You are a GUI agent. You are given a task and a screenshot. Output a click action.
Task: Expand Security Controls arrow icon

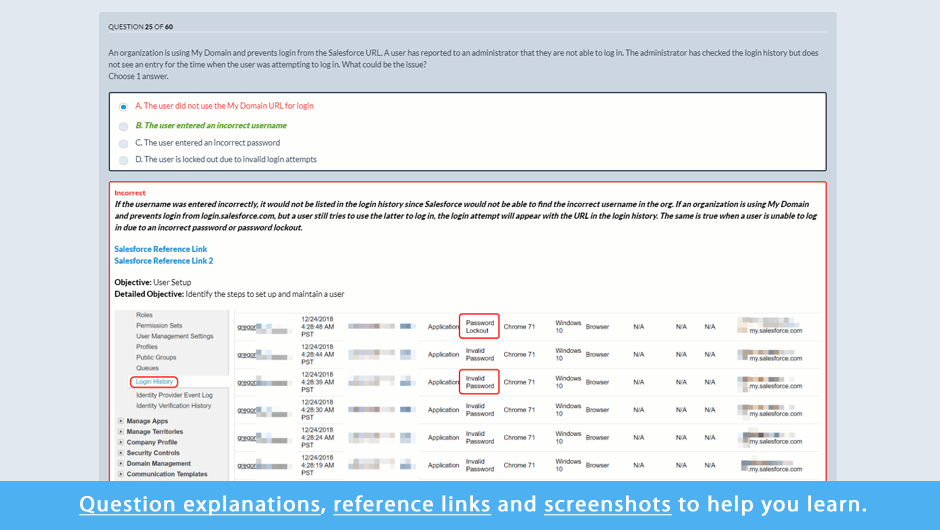121,453
